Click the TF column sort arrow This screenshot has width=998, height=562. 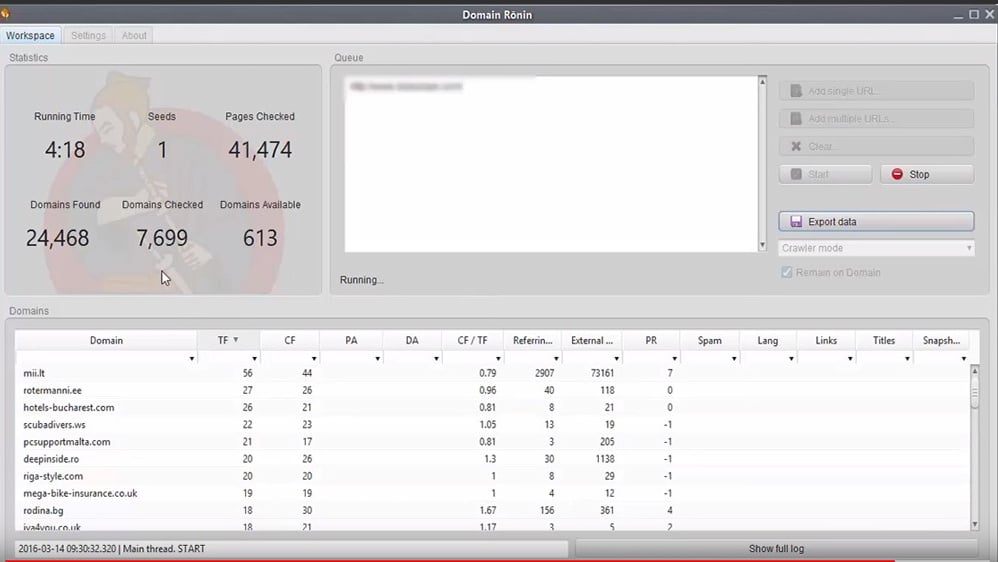tap(236, 340)
